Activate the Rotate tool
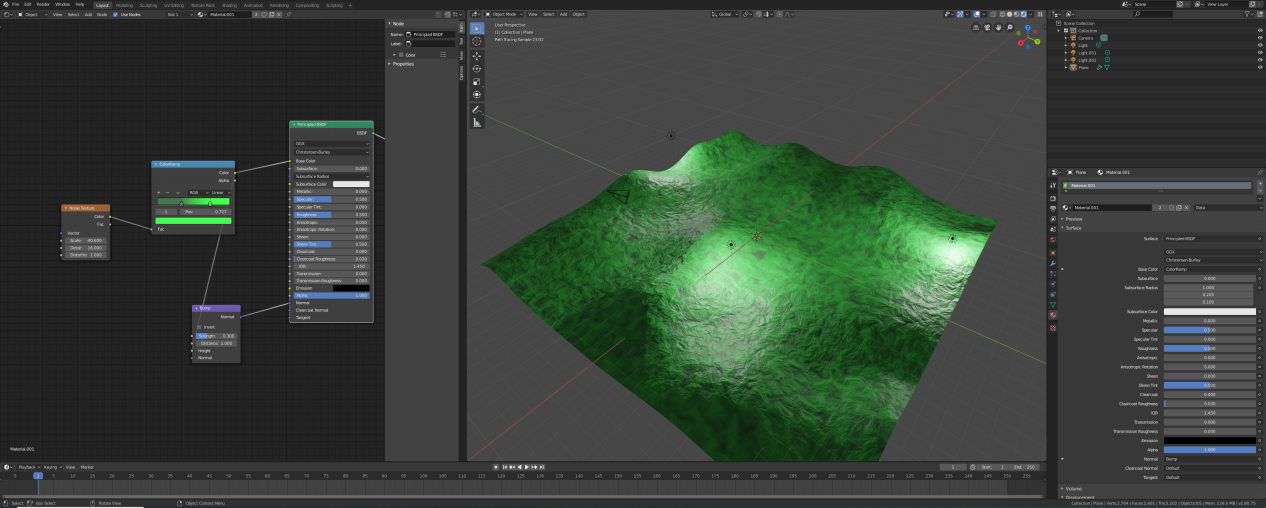Viewport: 1266px width, 508px height. pyautogui.click(x=477, y=68)
